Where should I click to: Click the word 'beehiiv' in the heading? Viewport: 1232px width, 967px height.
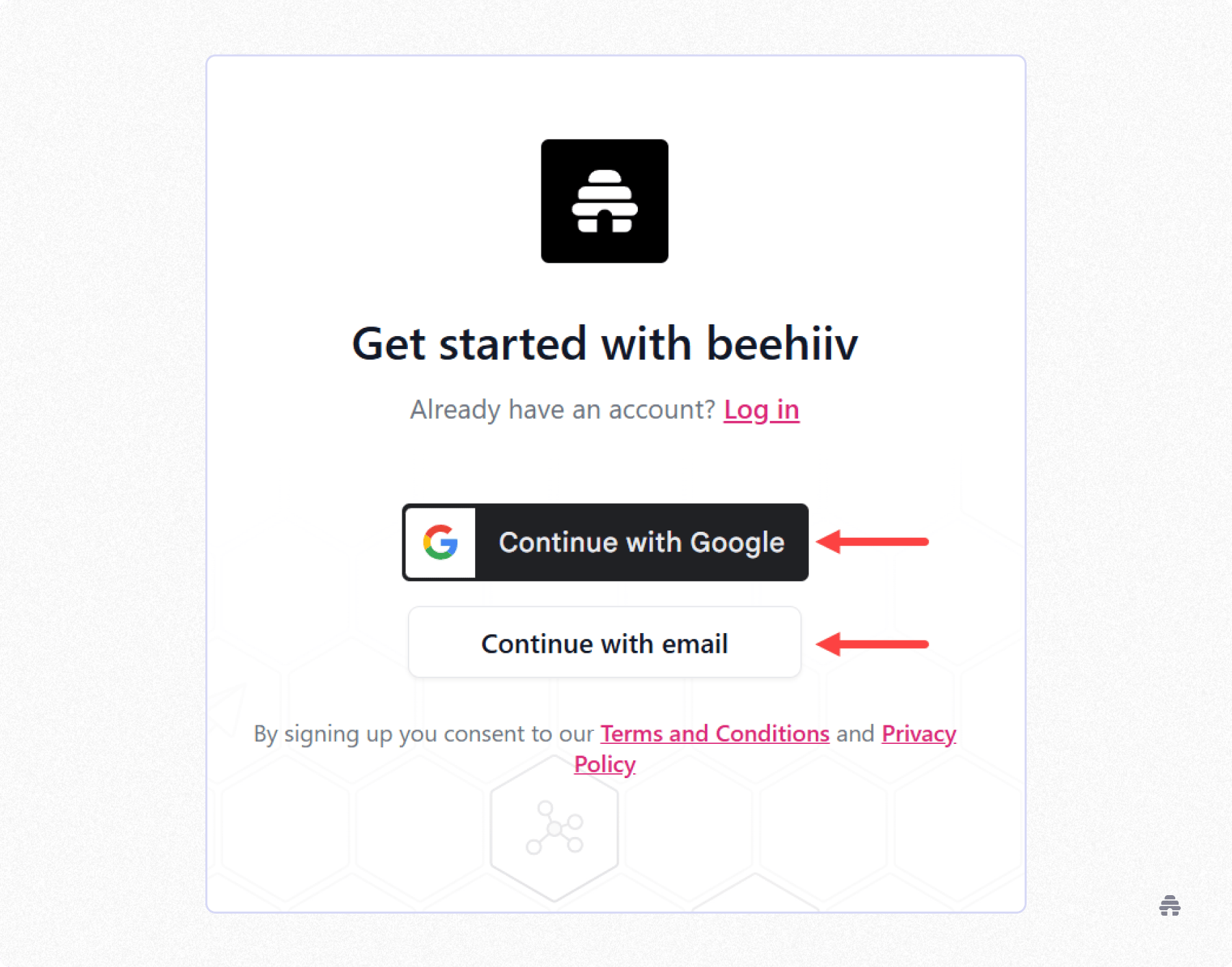click(782, 343)
